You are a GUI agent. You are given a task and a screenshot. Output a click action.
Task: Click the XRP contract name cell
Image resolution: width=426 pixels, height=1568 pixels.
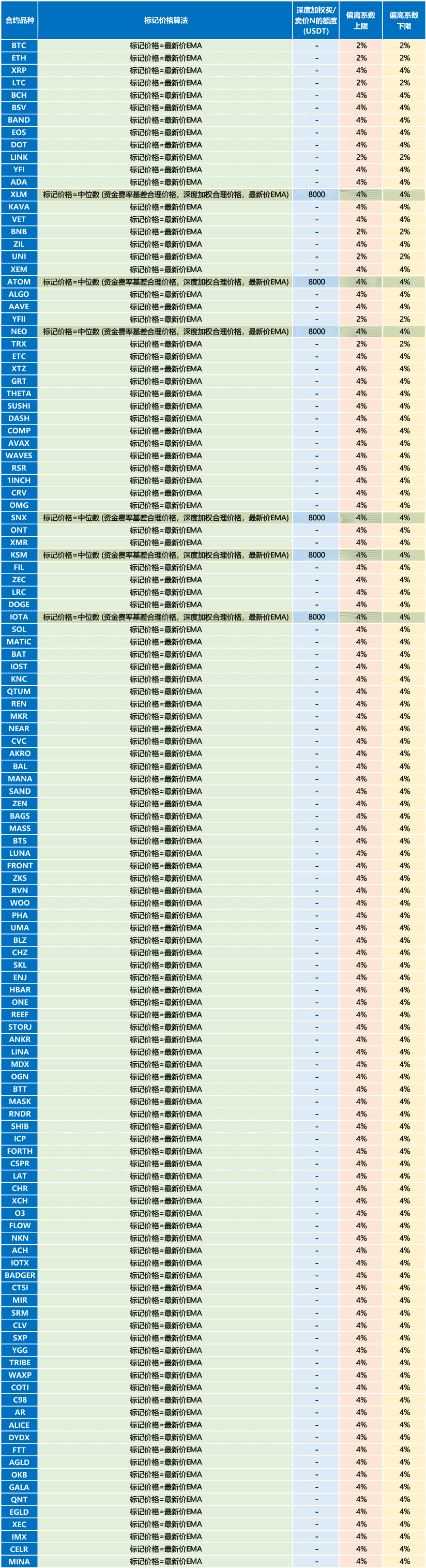(19, 71)
